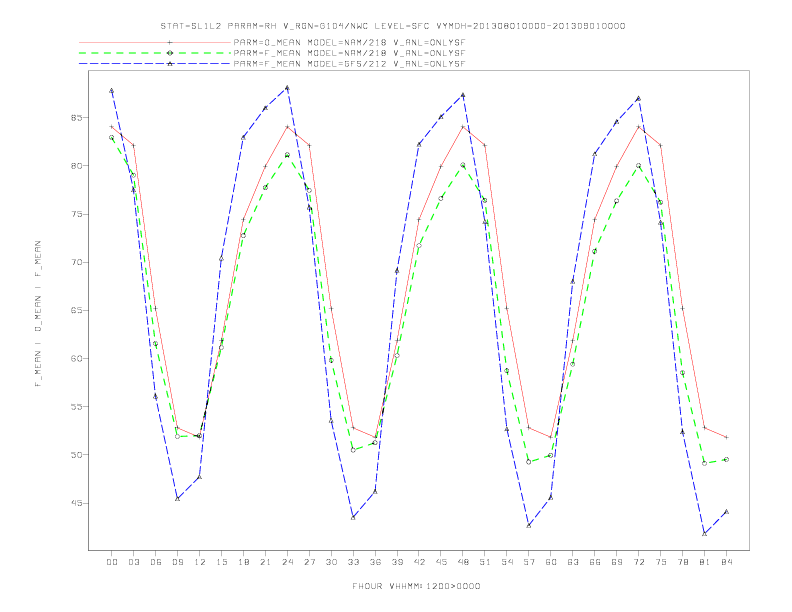Click x-axis forecast hour label 42
Image resolution: width=792 pixels, height=612 pixels.
pos(419,562)
